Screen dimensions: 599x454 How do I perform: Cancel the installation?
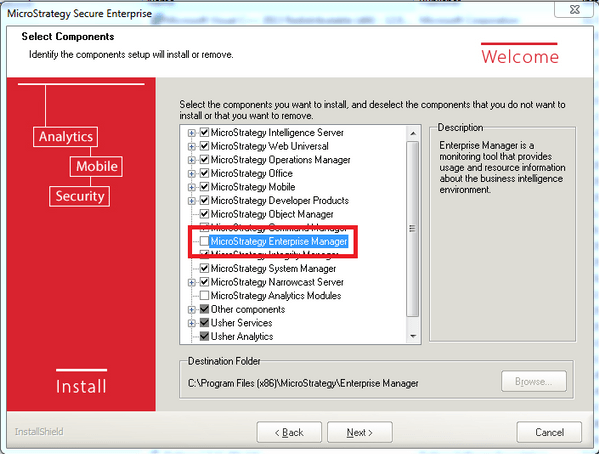pyautogui.click(x=549, y=432)
